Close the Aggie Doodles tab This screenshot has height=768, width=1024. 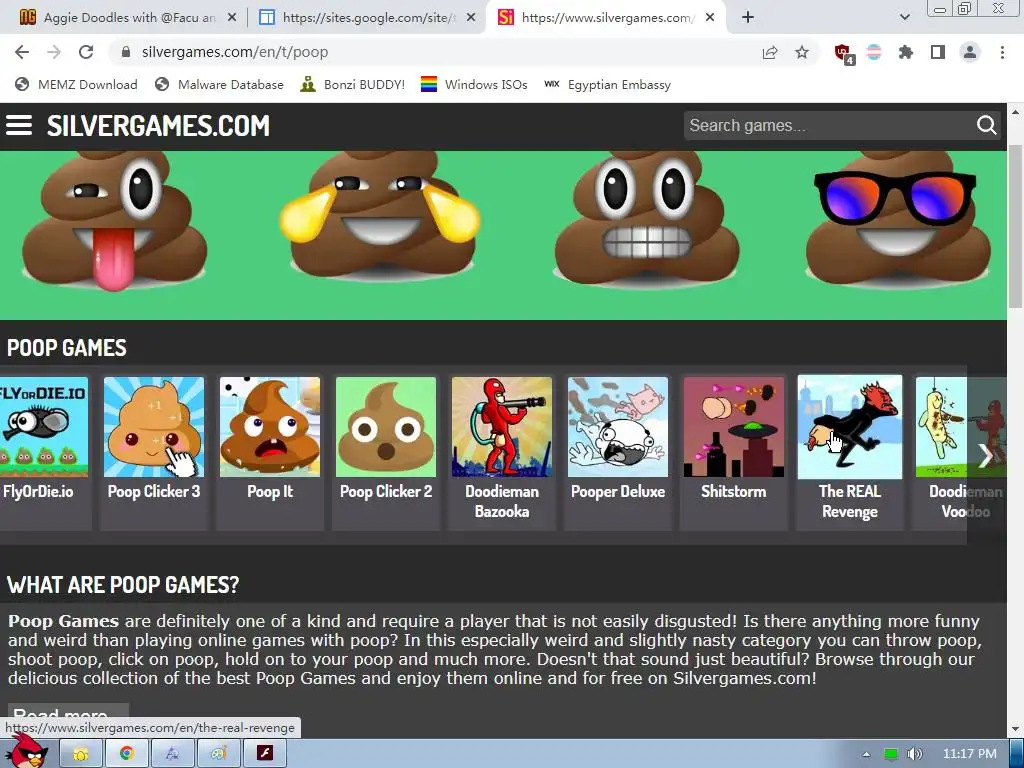232,18
